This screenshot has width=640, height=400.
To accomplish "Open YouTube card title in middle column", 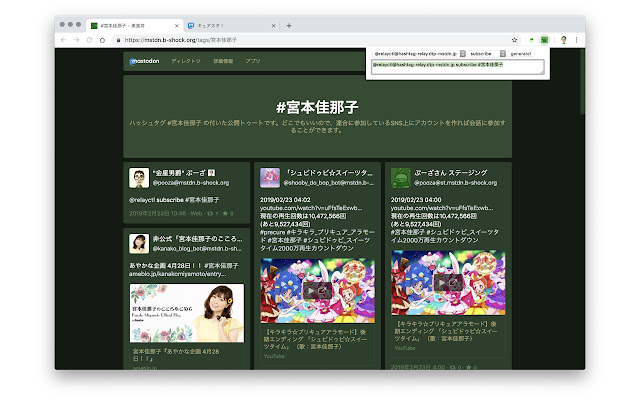I will coord(315,340).
